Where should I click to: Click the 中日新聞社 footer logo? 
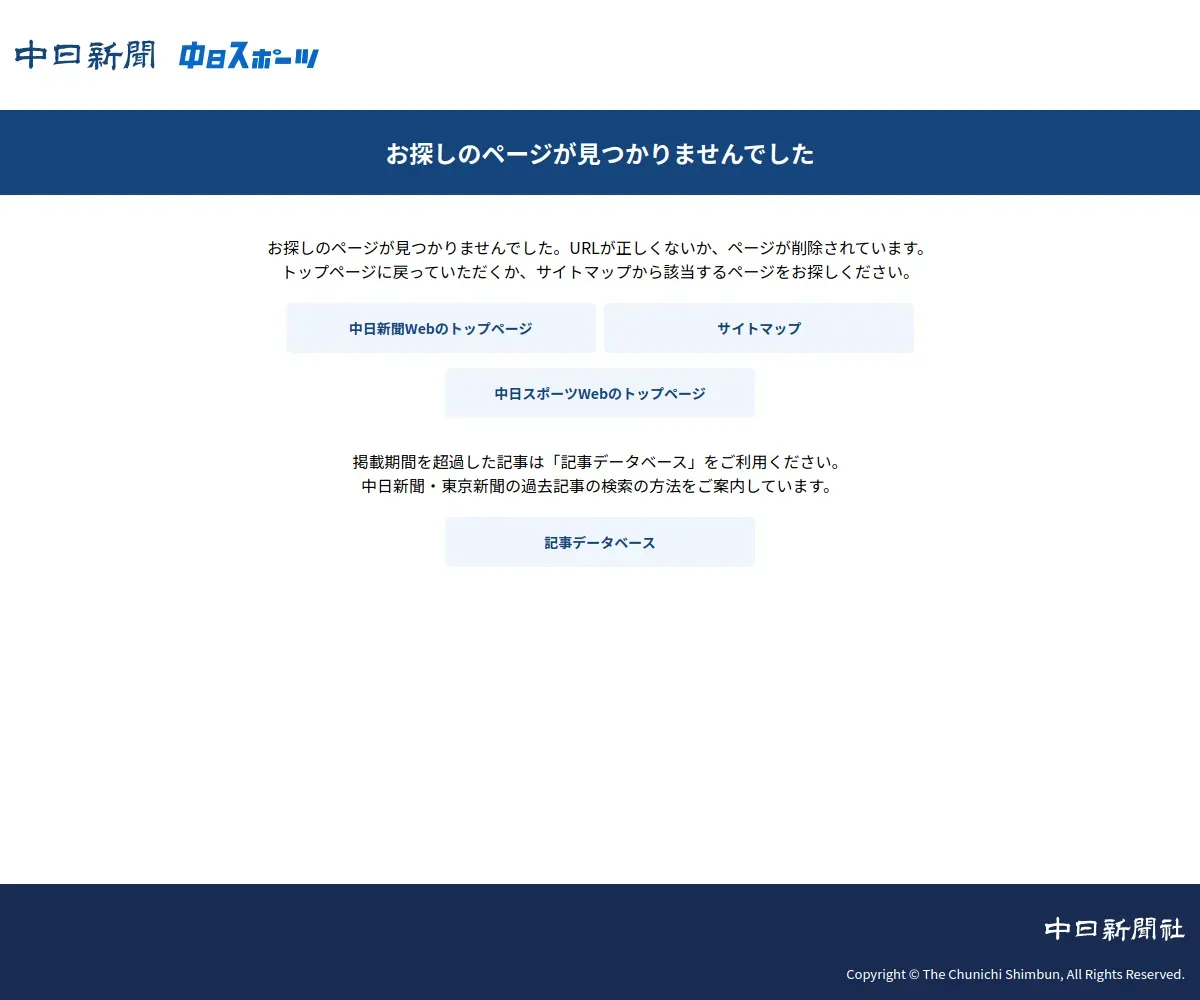1115,929
